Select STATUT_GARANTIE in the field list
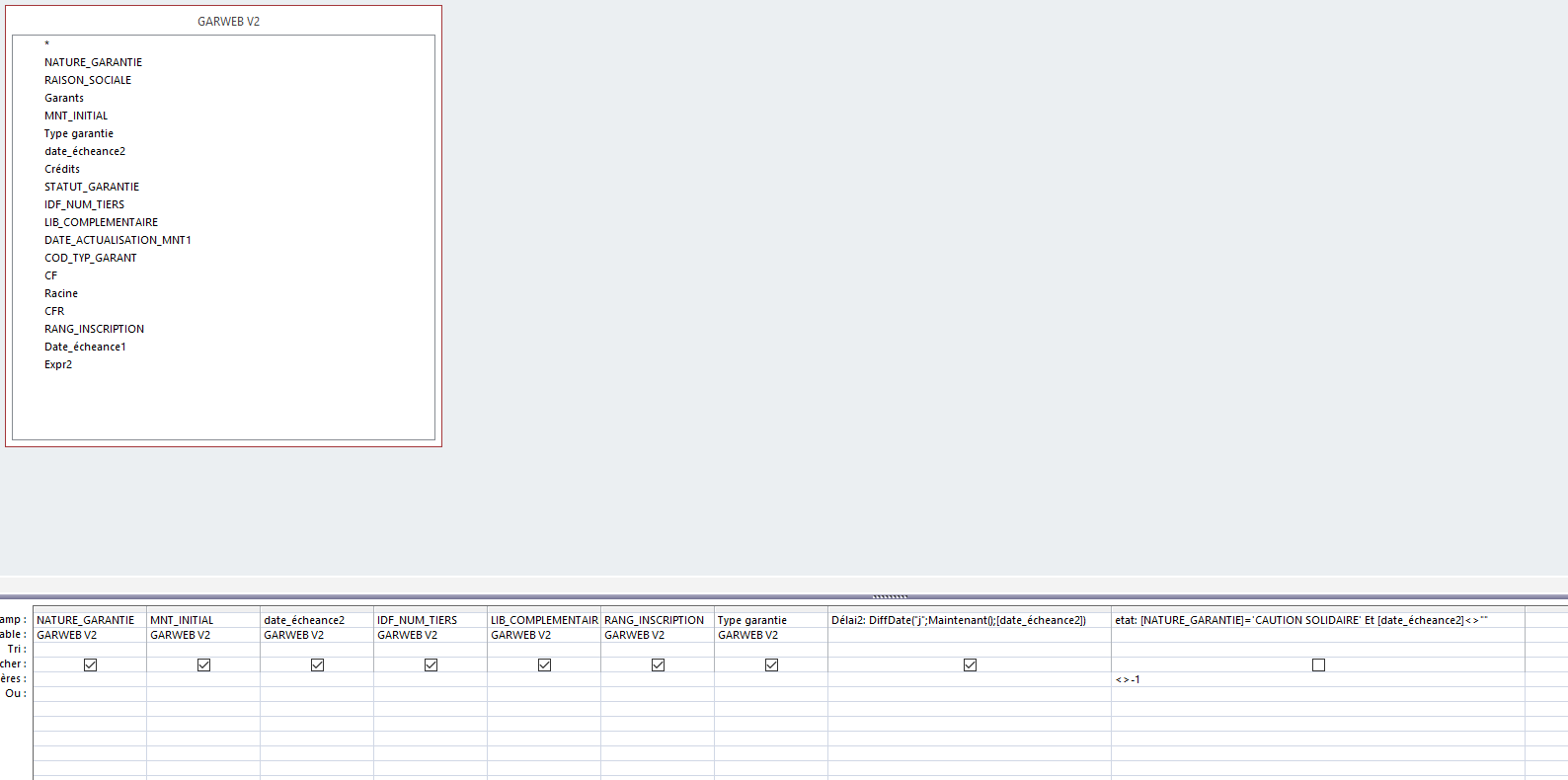1568x780 pixels. [92, 187]
